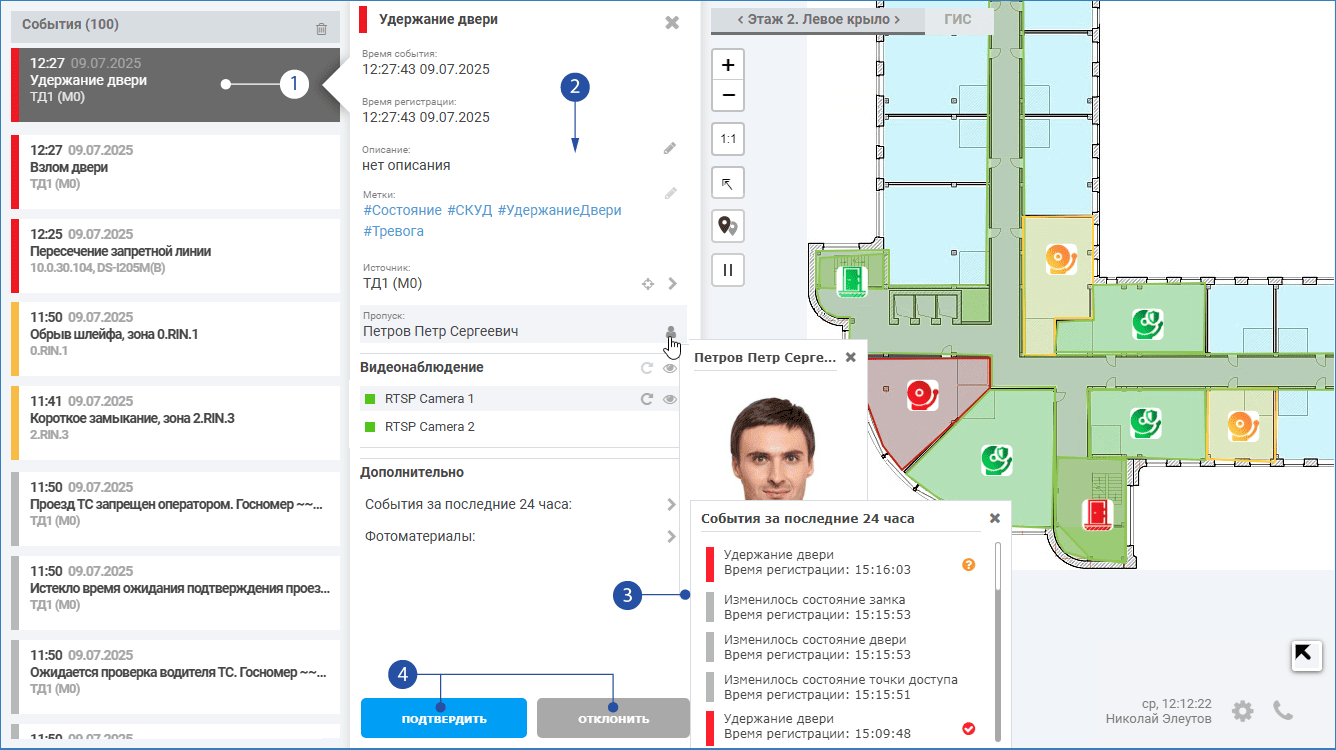Zoom out on the floor map

[728, 96]
